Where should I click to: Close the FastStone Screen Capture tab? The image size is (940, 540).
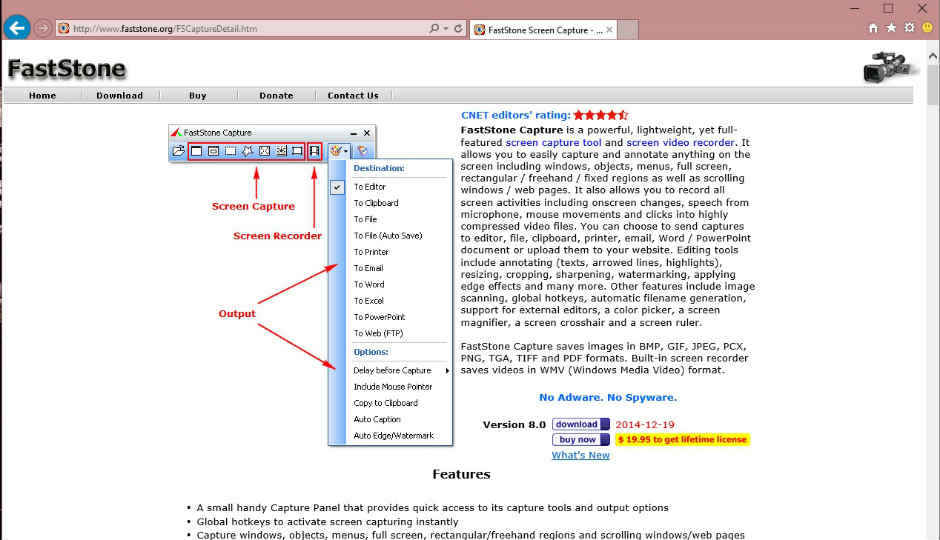tap(609, 29)
